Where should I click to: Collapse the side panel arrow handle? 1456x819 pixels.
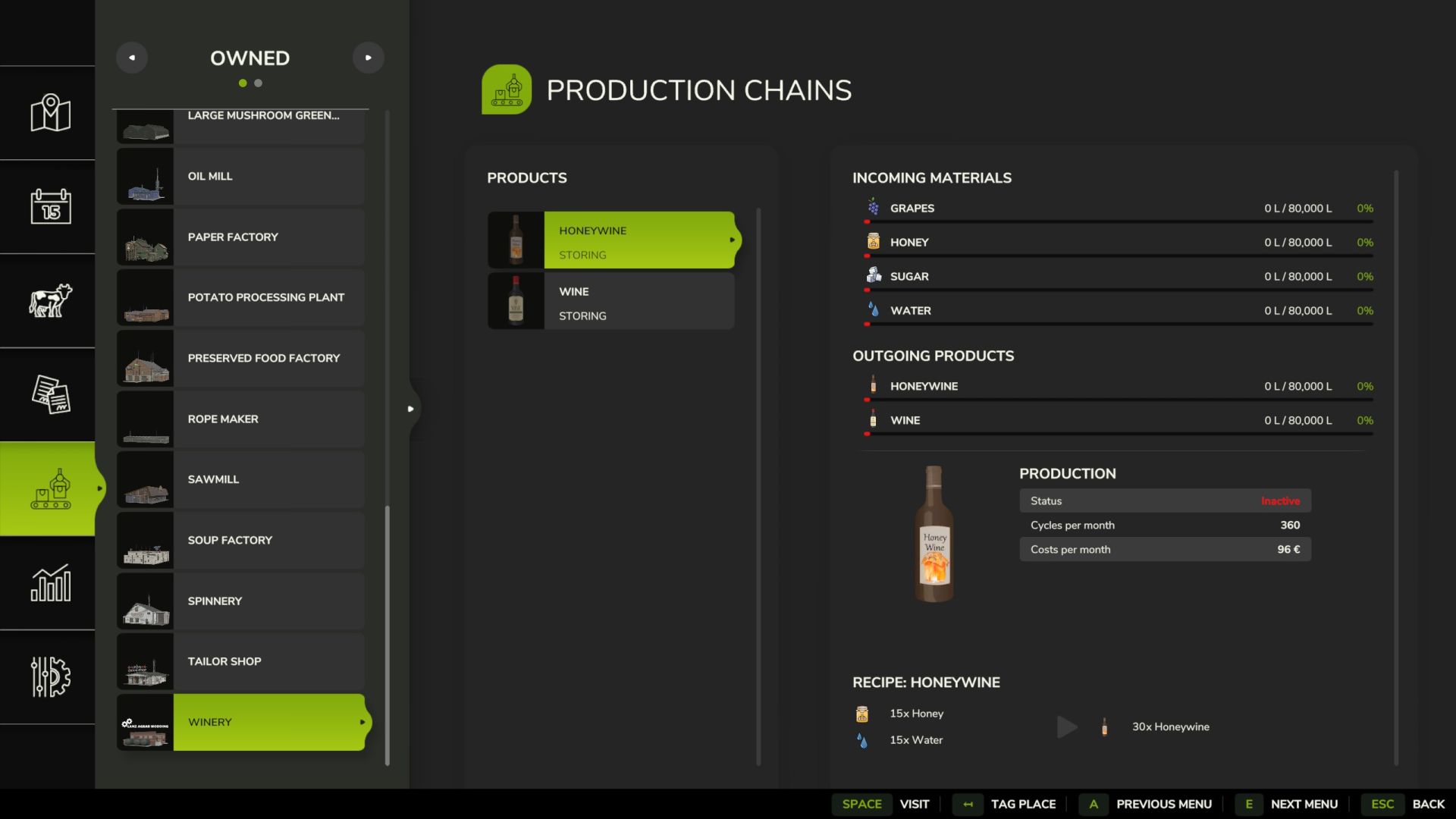click(410, 409)
